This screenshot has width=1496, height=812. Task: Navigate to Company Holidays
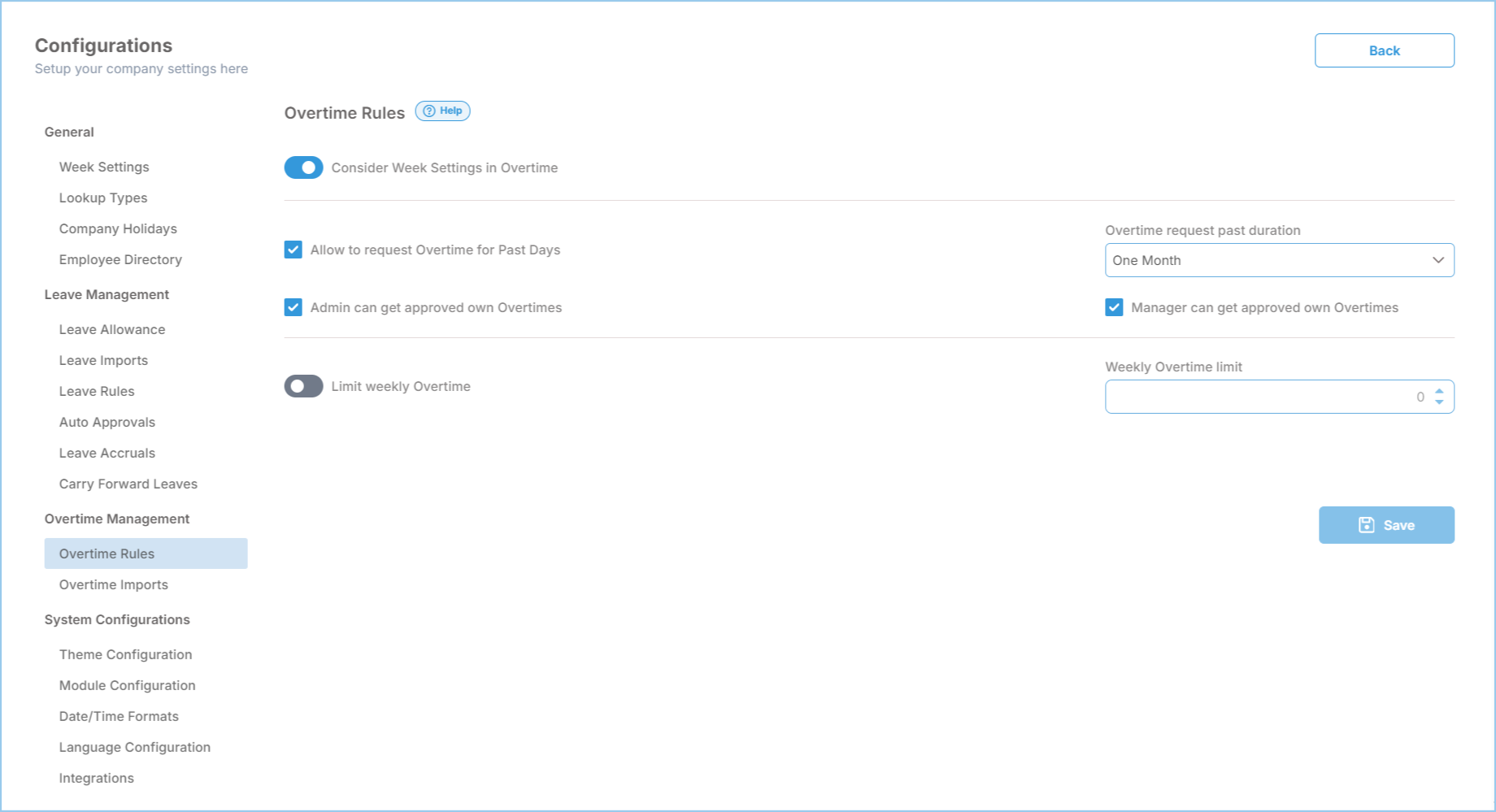point(118,228)
